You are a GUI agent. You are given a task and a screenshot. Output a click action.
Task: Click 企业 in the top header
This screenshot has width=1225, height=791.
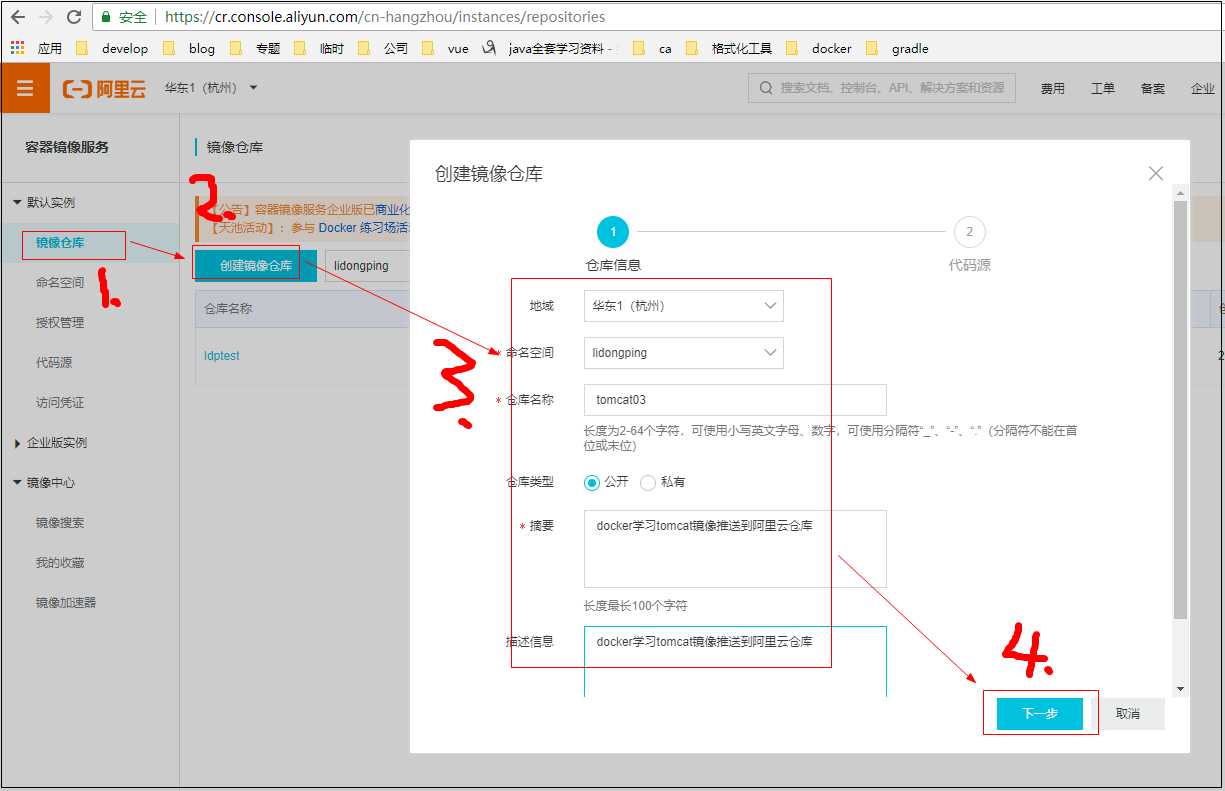pyautogui.click(x=1203, y=89)
